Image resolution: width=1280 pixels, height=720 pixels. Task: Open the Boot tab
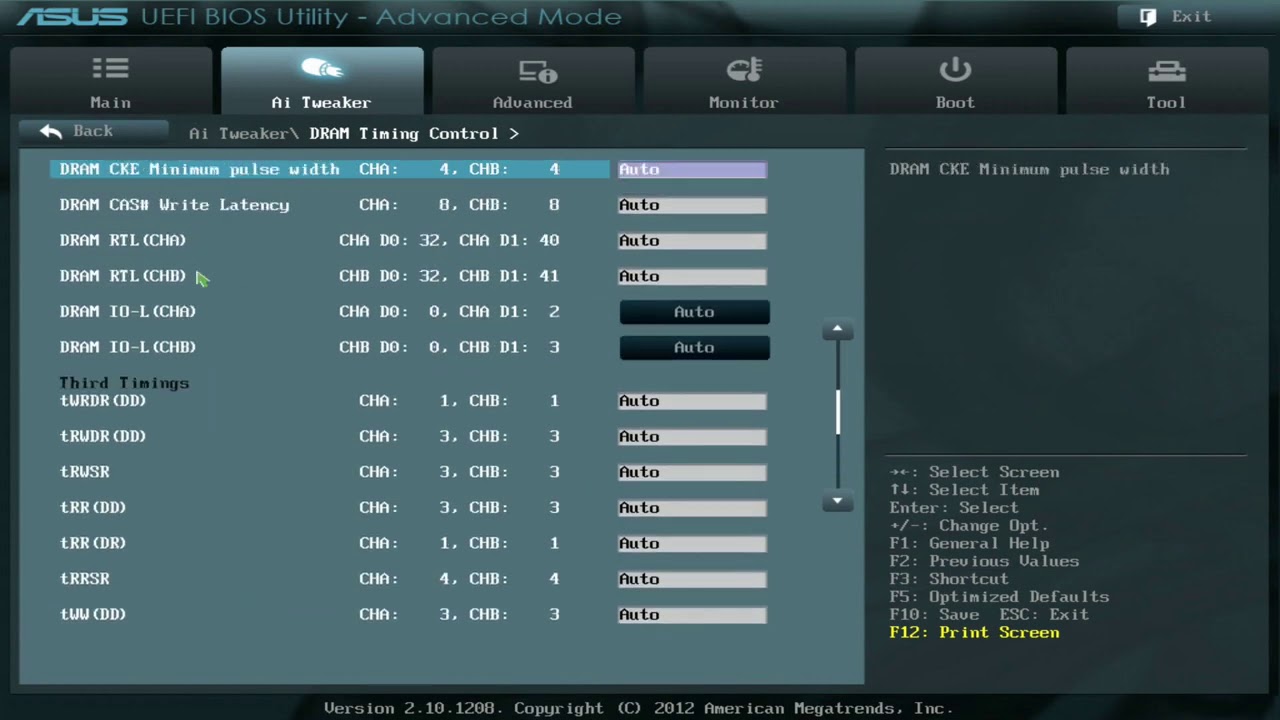click(955, 80)
